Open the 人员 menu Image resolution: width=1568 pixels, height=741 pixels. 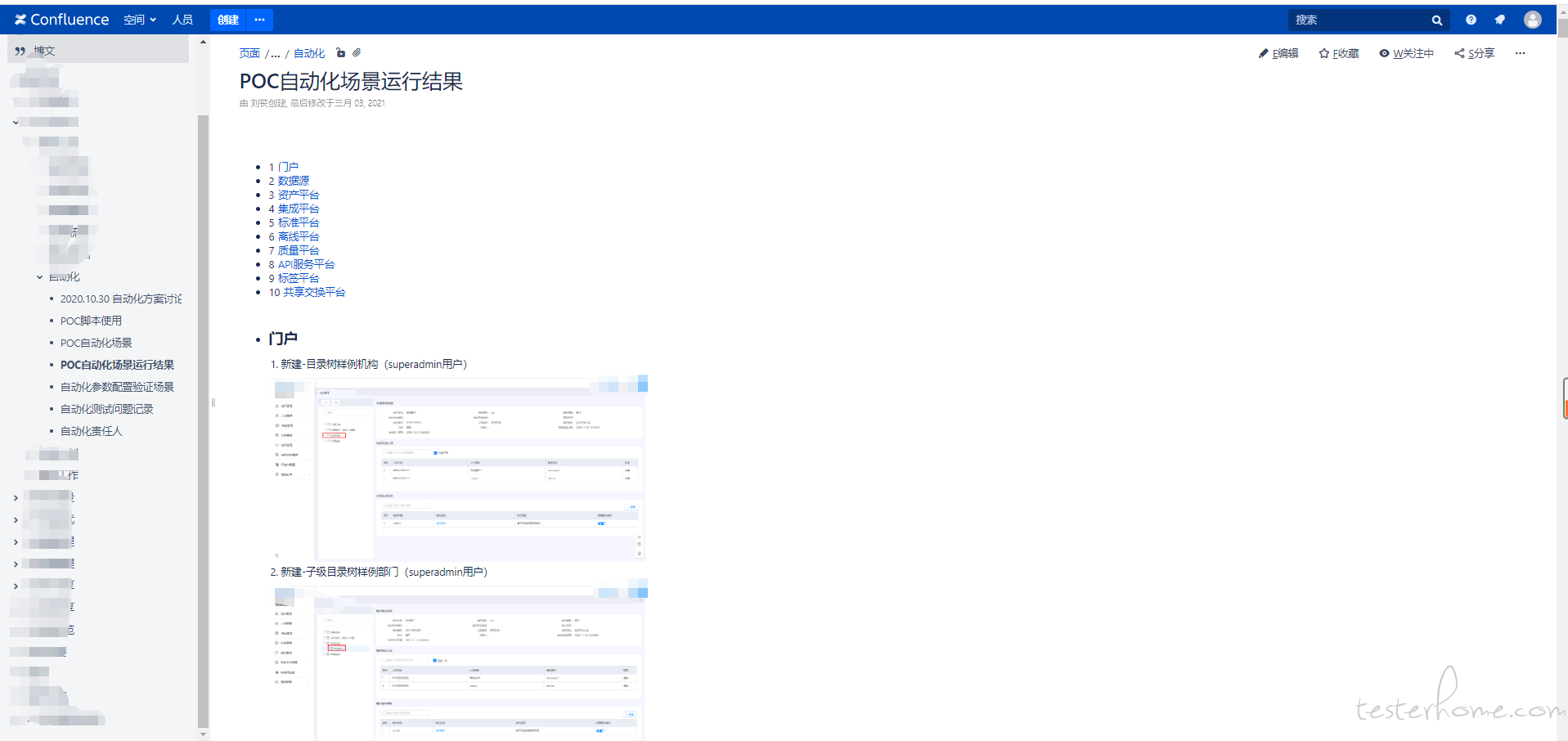[182, 20]
